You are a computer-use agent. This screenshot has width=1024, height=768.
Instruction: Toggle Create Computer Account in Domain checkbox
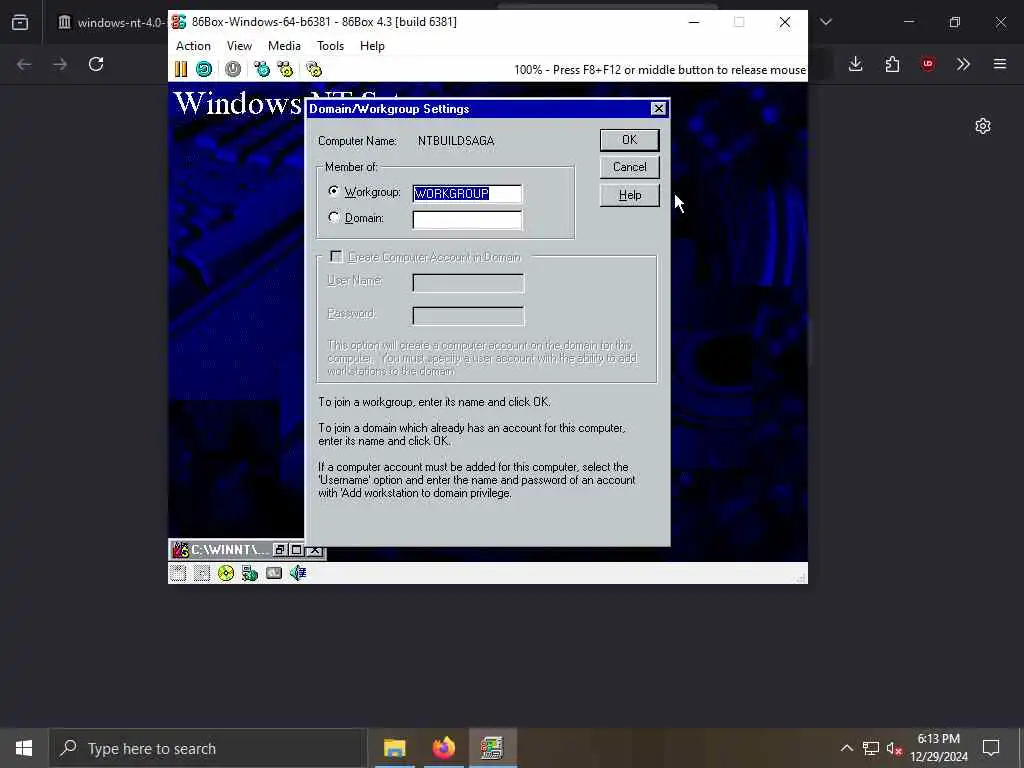[336, 257]
